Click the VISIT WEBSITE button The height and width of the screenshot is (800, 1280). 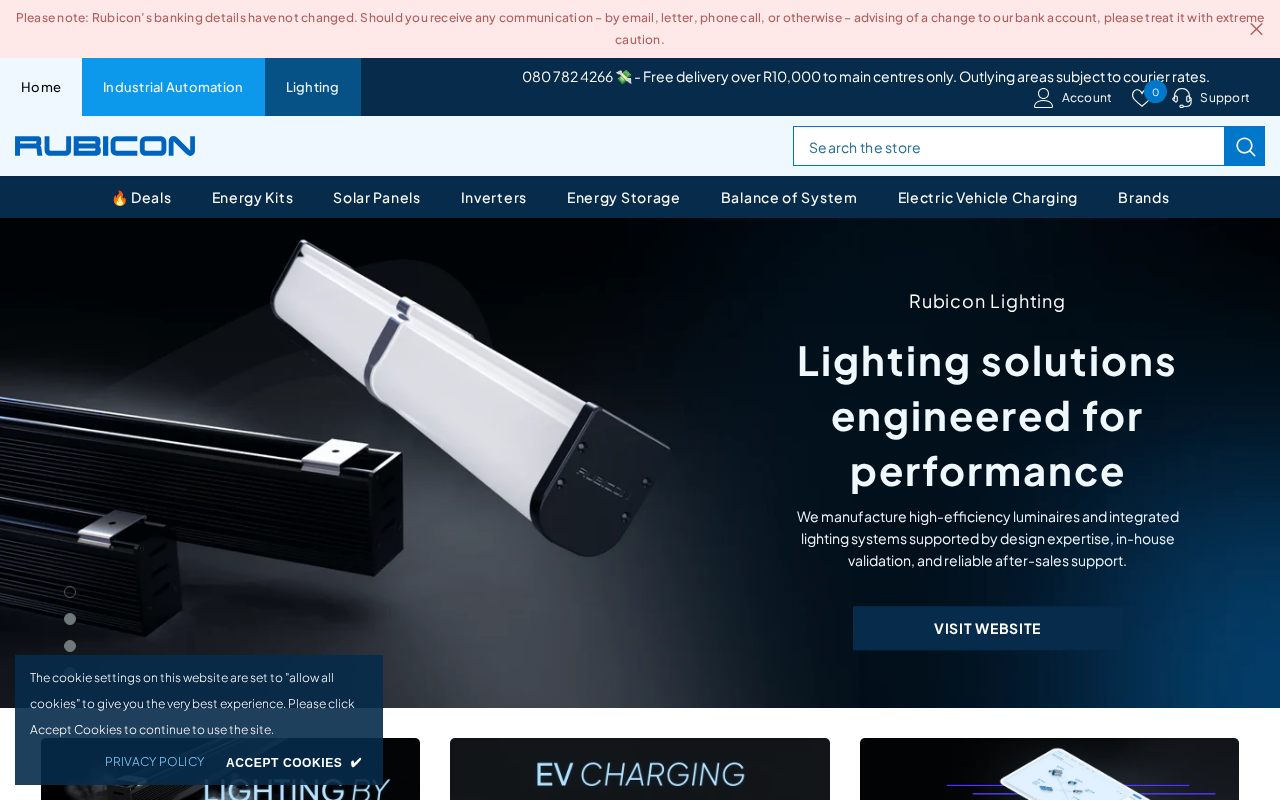pyautogui.click(x=987, y=628)
